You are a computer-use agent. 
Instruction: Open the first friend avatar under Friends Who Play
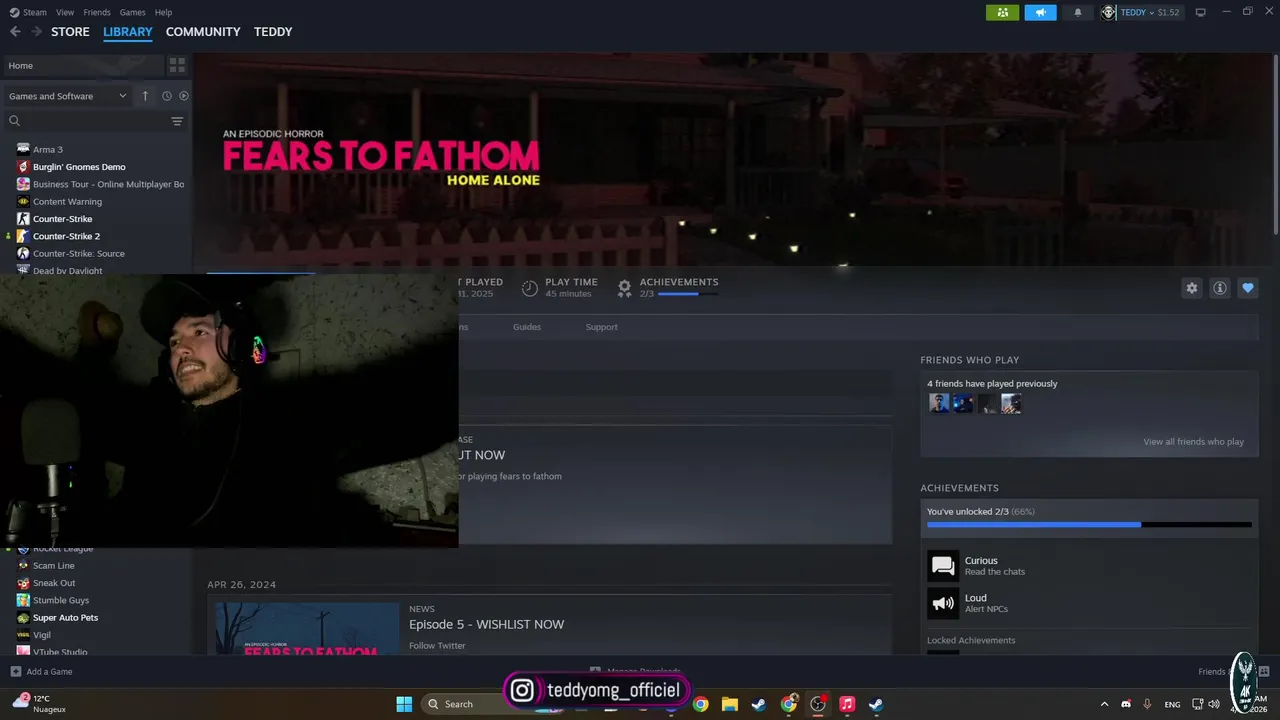tap(939, 403)
